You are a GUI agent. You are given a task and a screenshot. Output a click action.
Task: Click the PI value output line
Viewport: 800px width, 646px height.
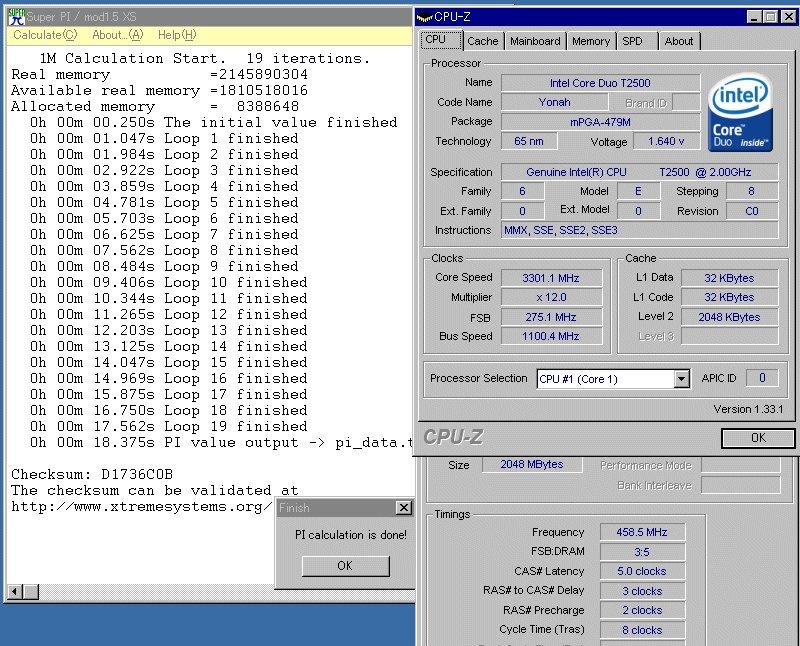221,442
